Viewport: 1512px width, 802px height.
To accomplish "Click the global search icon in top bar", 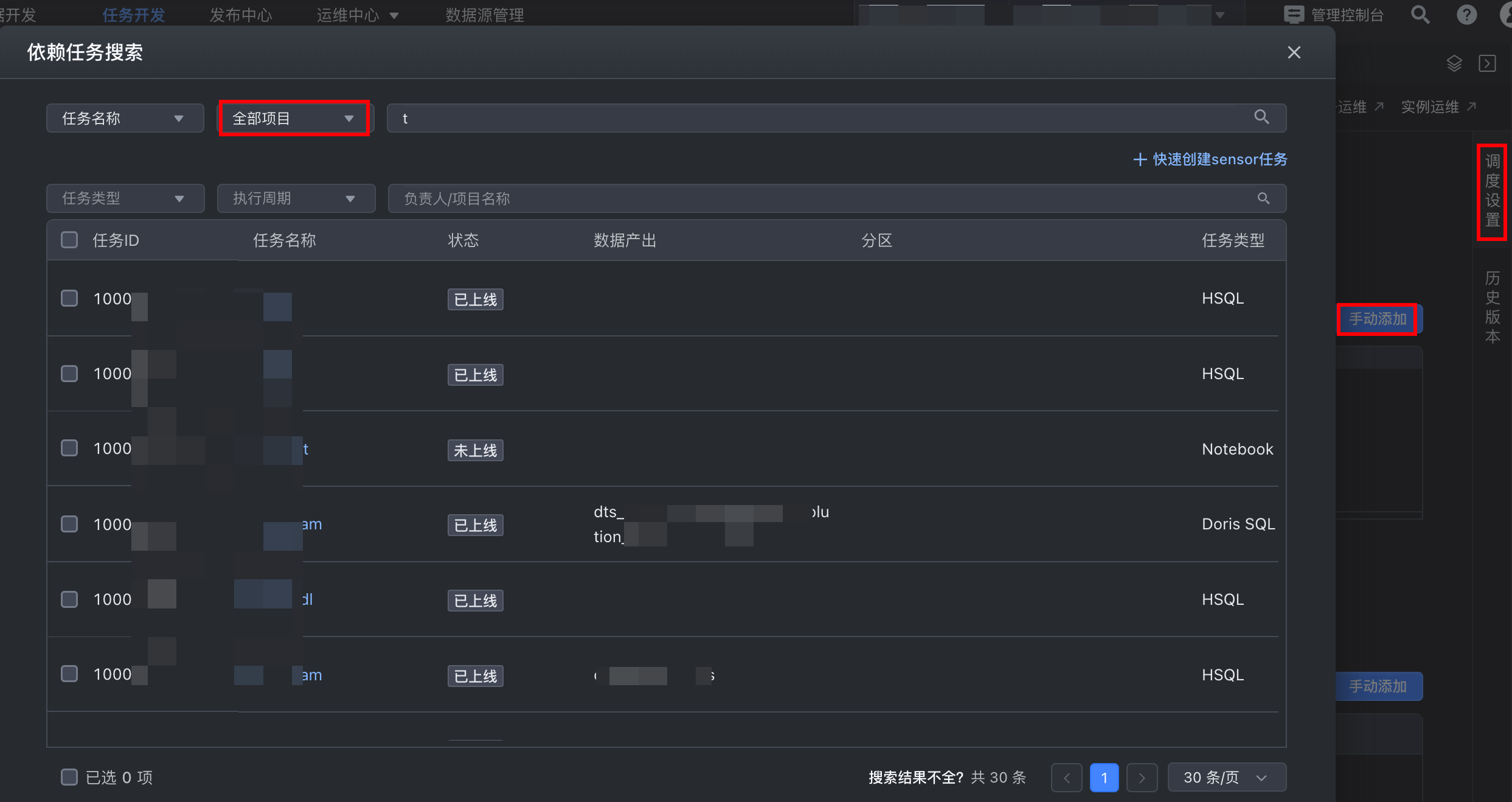I will (x=1420, y=15).
